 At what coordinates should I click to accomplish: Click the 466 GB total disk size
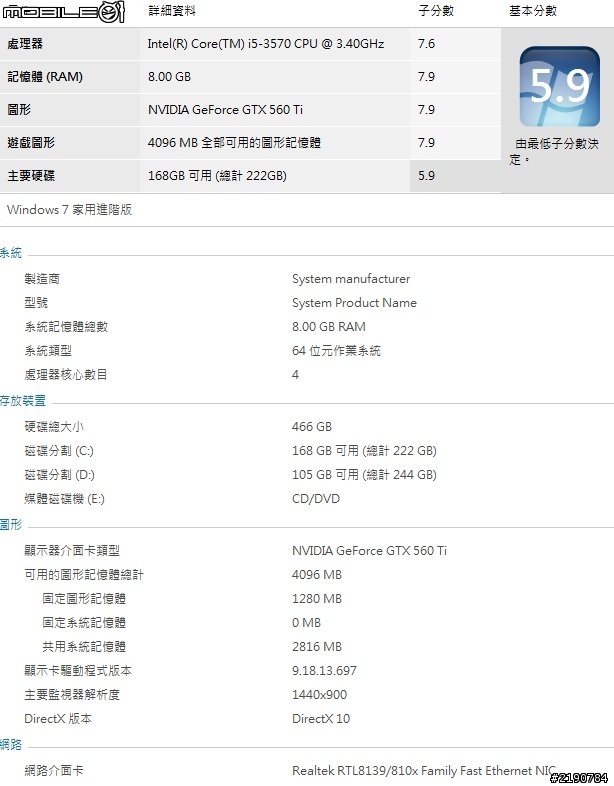(312, 427)
